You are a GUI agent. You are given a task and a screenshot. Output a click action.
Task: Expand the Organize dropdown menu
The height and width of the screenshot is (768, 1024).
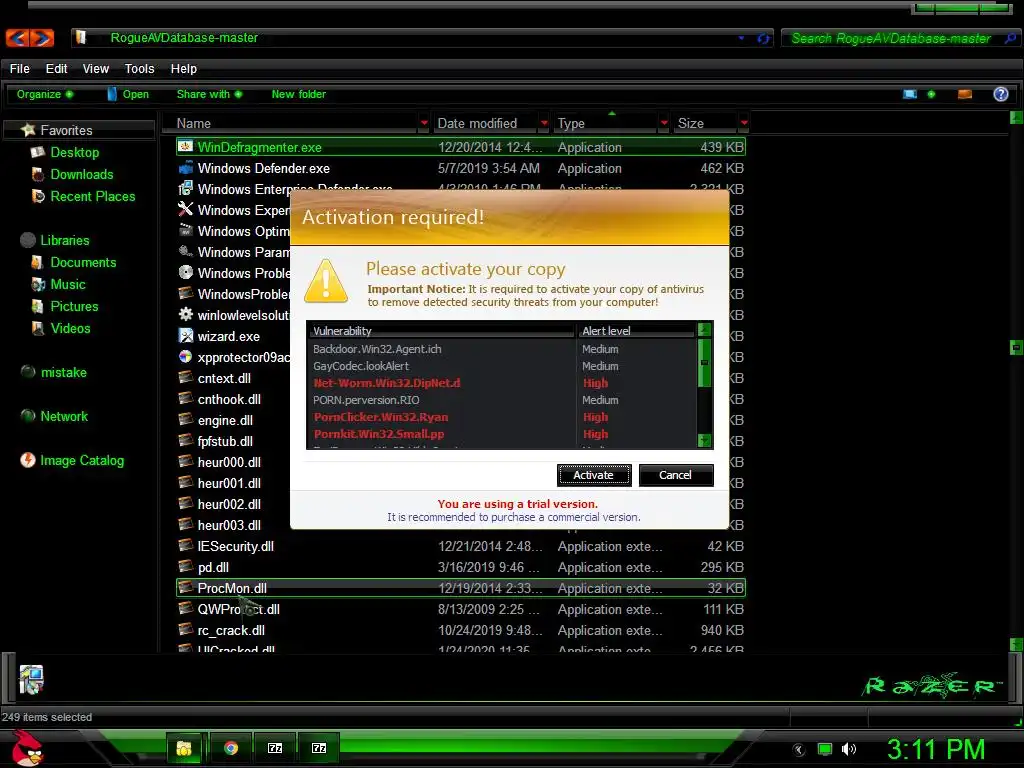(45, 94)
